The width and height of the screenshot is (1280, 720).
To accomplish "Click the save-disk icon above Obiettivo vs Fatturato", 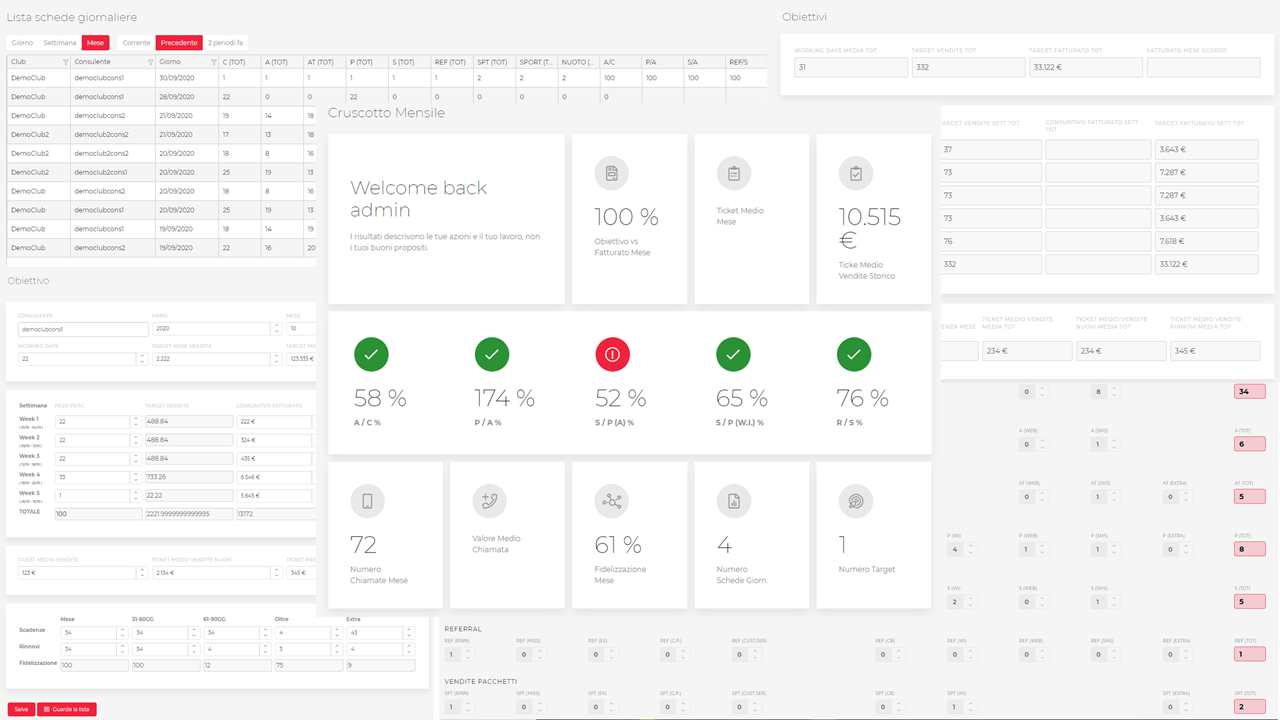I will coord(611,173).
